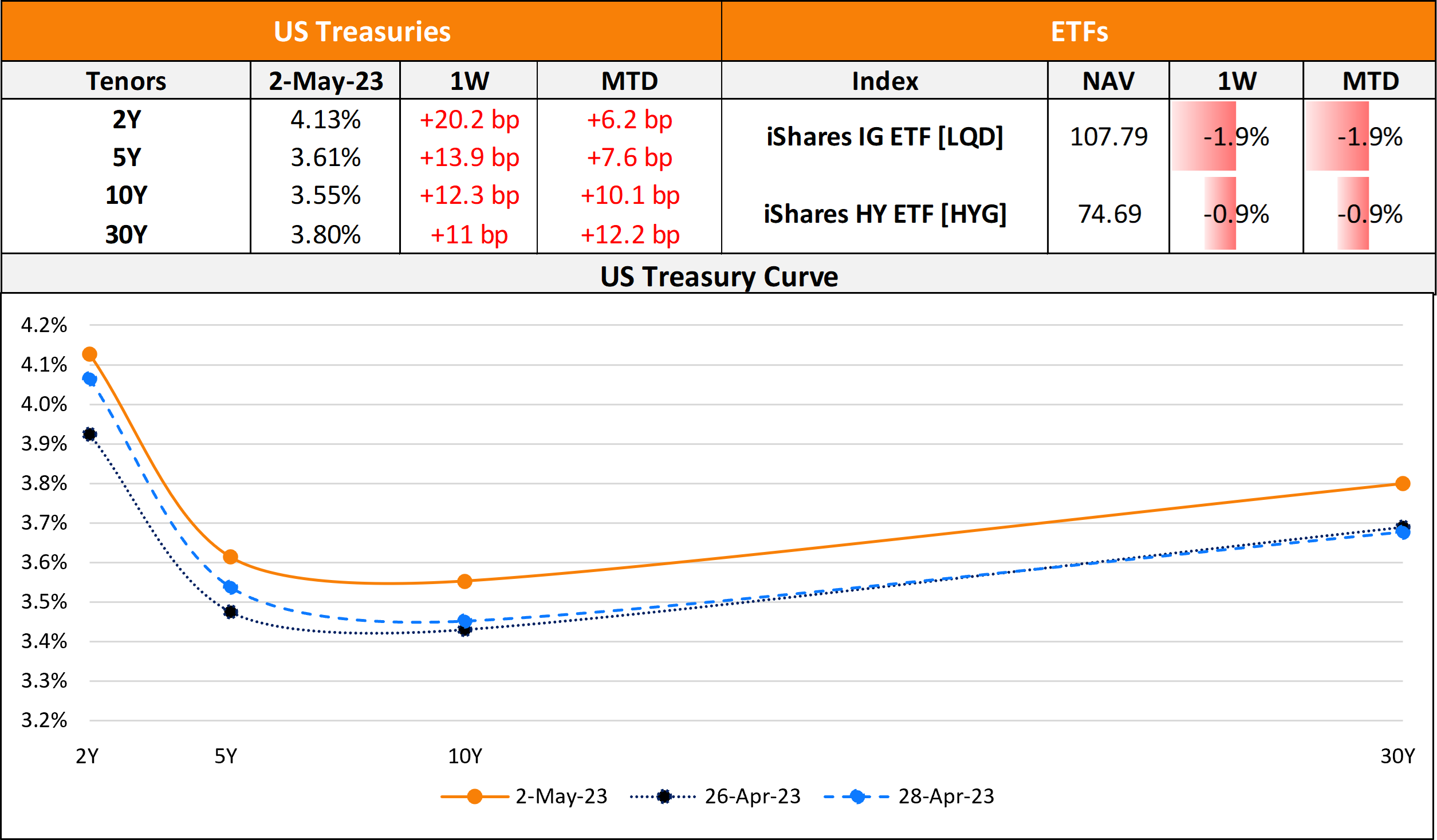
Task: Click the blue 28-Apr-23 marker at 5Y
Action: [231, 587]
